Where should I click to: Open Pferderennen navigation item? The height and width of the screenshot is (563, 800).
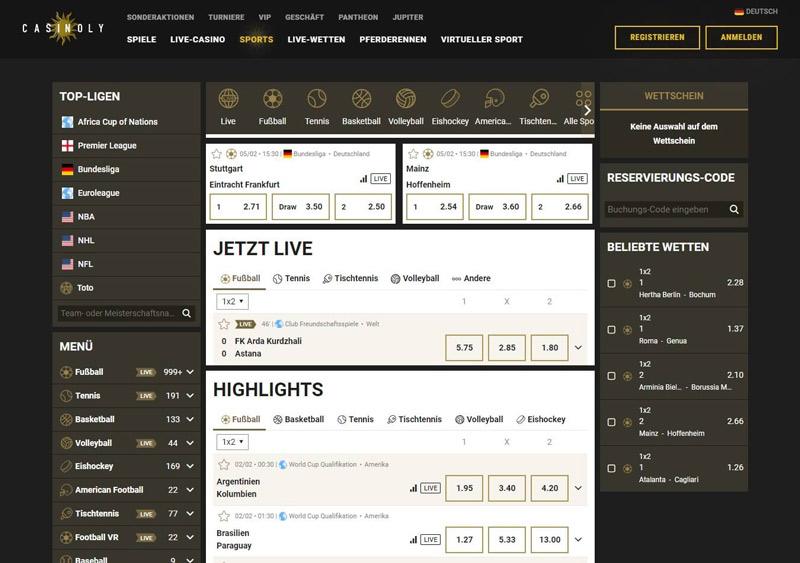point(393,39)
